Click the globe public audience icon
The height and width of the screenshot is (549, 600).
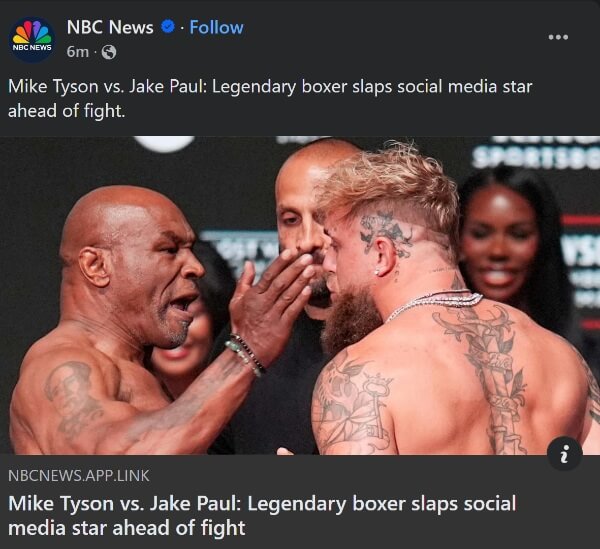[109, 52]
